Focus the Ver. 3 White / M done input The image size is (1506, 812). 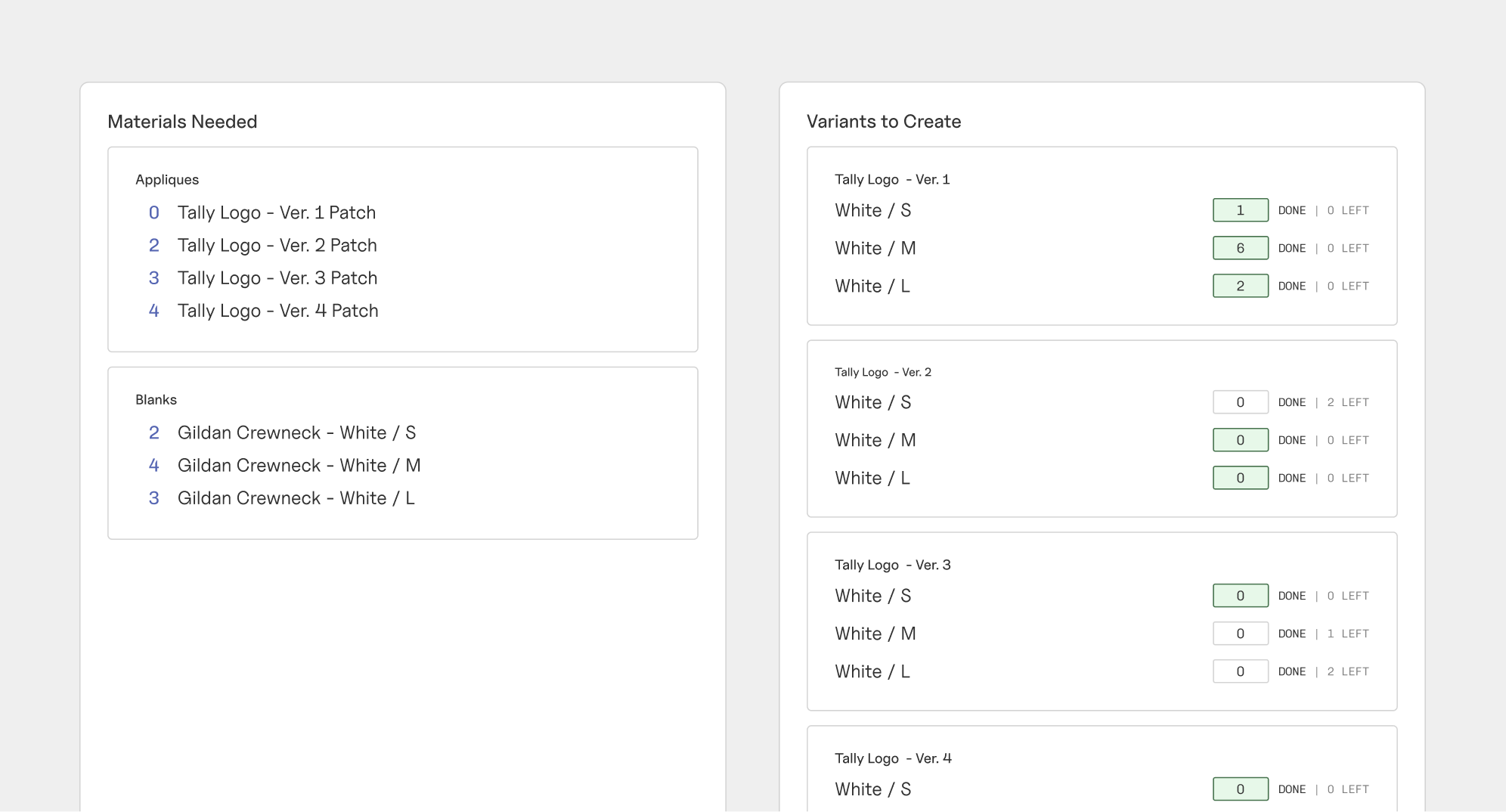[1240, 634]
